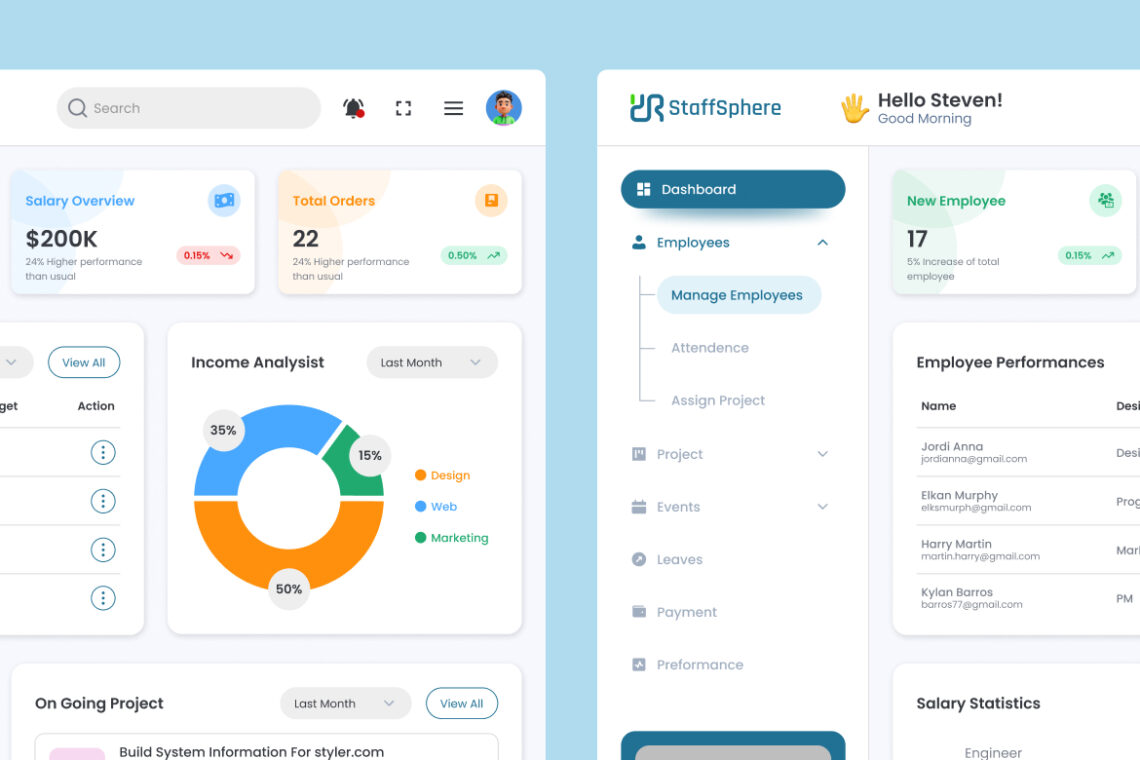Open fourth row action three-dot menu
This screenshot has height=760, width=1140.
[x=103, y=598]
